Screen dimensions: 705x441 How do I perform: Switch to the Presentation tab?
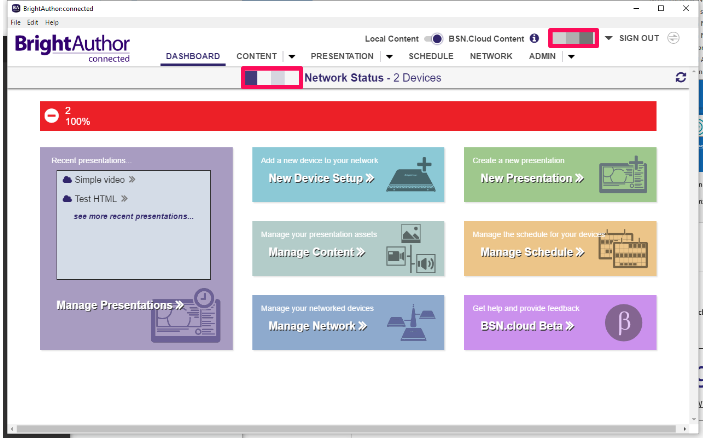click(342, 56)
